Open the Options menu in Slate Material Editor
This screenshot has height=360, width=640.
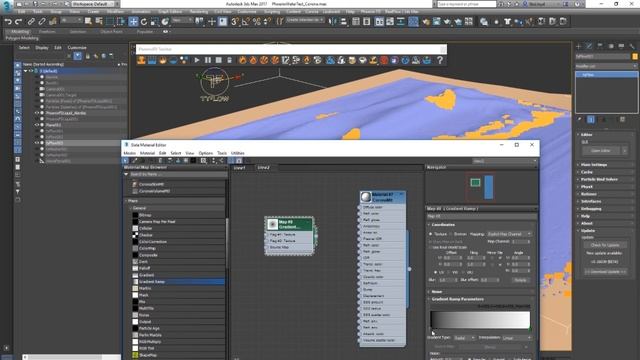coord(206,153)
